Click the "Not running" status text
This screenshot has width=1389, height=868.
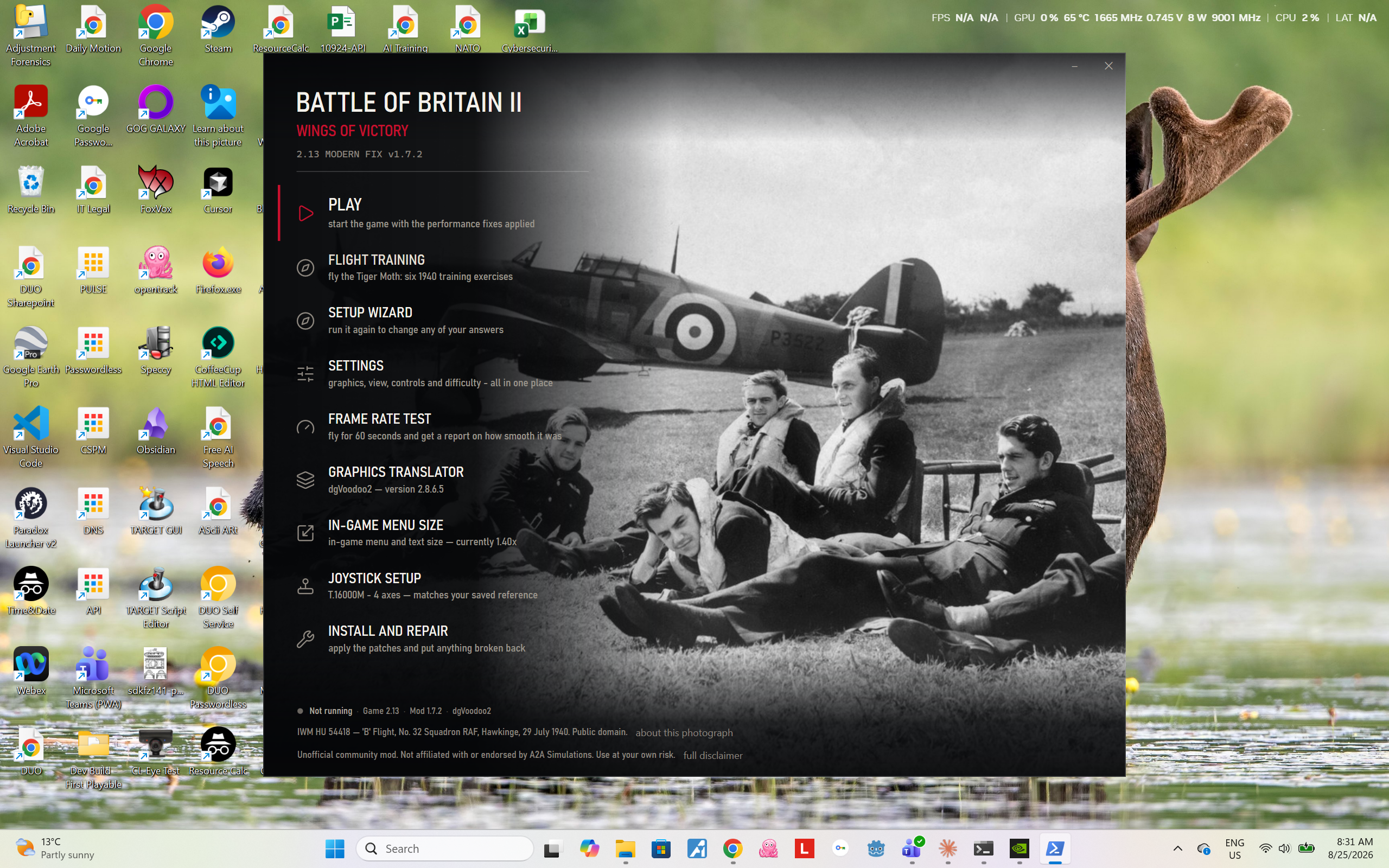[330, 711]
